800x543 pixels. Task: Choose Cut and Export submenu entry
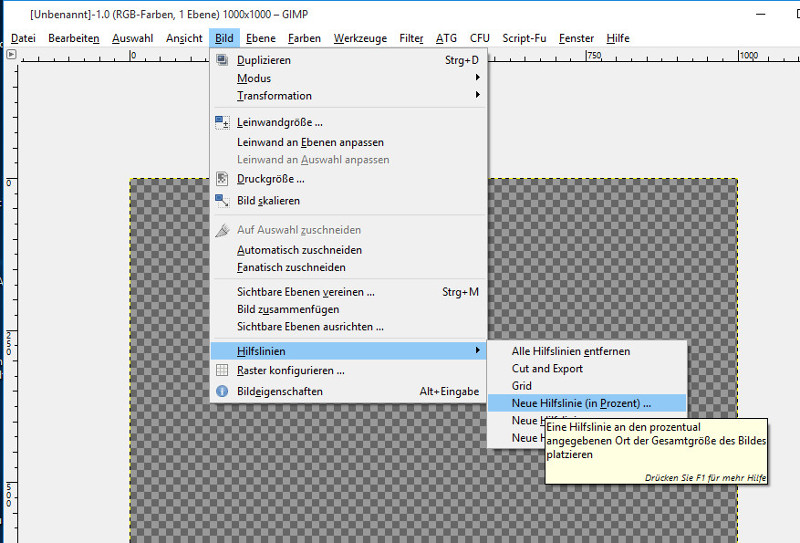point(587,368)
